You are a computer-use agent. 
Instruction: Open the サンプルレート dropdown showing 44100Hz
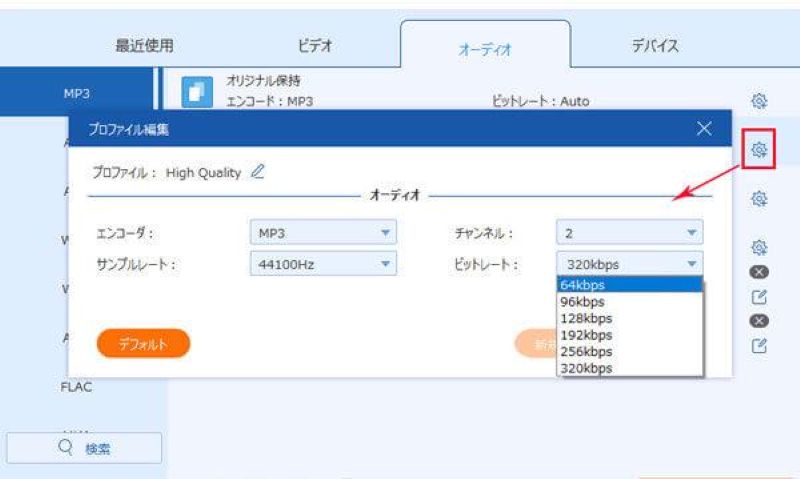pos(323,264)
